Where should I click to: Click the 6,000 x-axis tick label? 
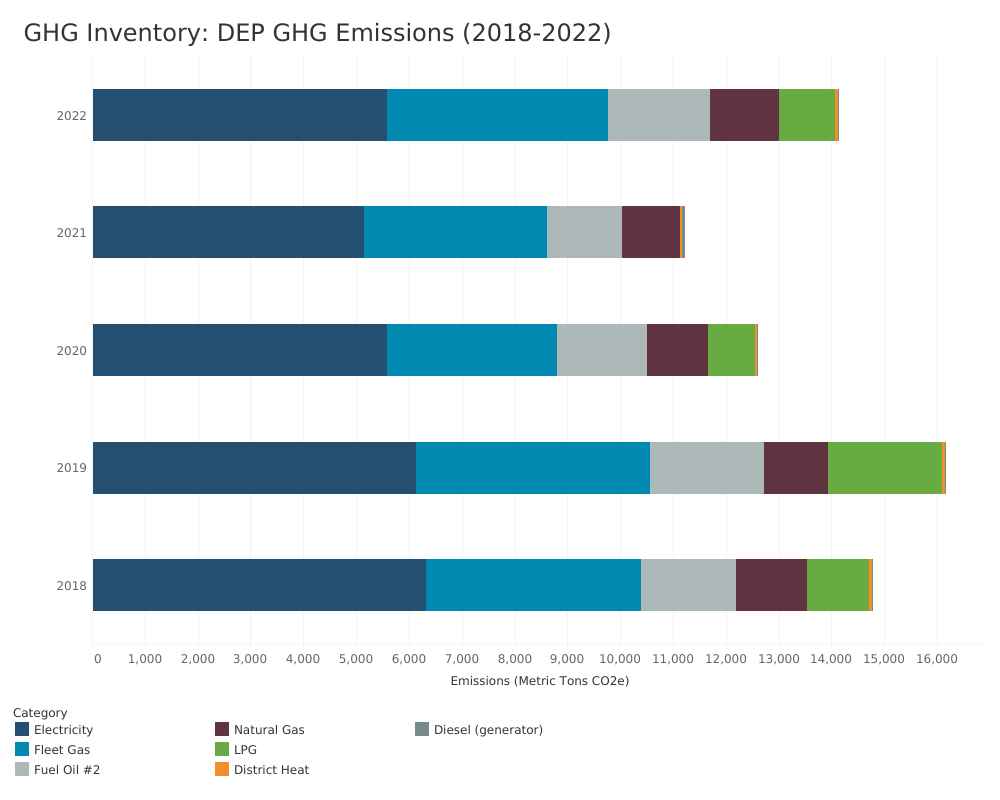(x=409, y=659)
